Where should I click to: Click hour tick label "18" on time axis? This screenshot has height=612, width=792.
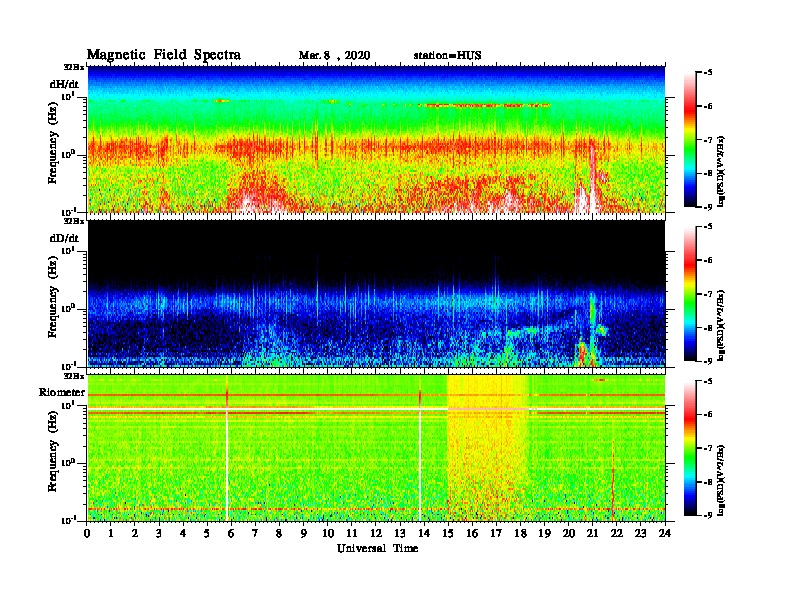[520, 533]
